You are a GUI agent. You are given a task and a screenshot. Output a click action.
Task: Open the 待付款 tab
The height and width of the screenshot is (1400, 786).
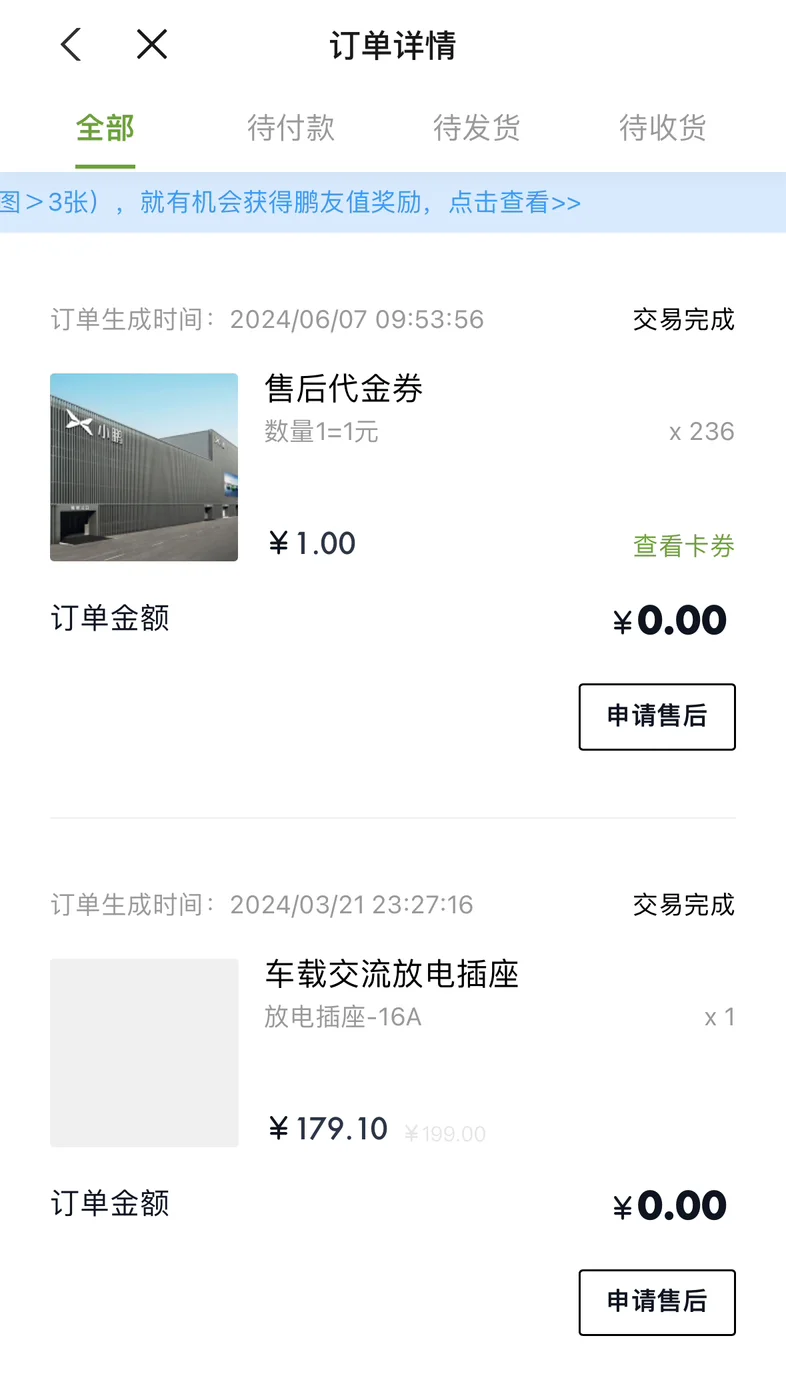(x=291, y=128)
